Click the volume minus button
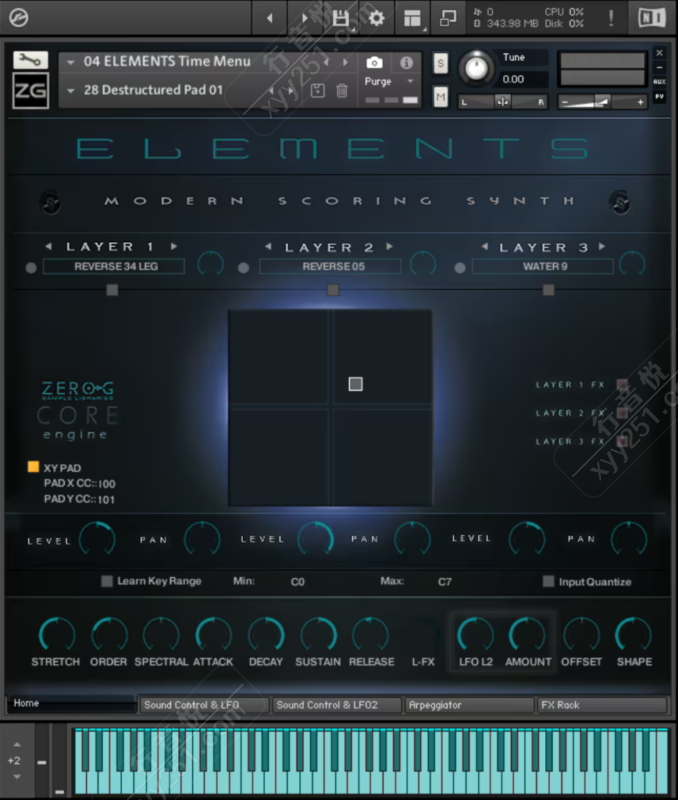 point(565,103)
